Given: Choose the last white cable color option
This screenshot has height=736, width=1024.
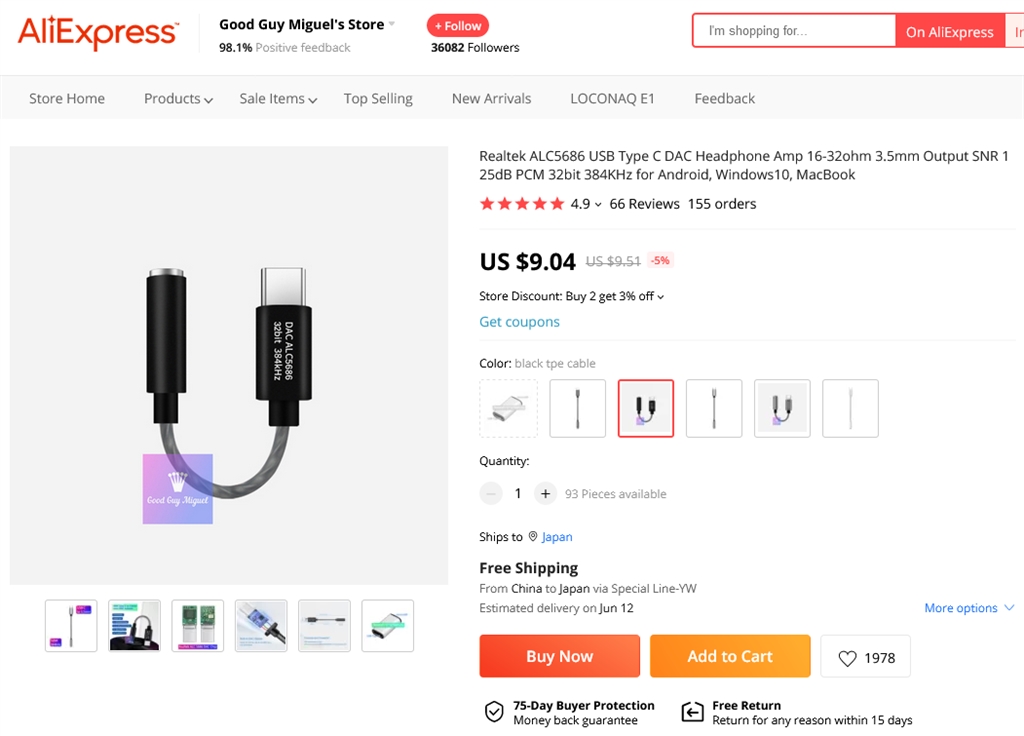Looking at the screenshot, I should (850, 408).
